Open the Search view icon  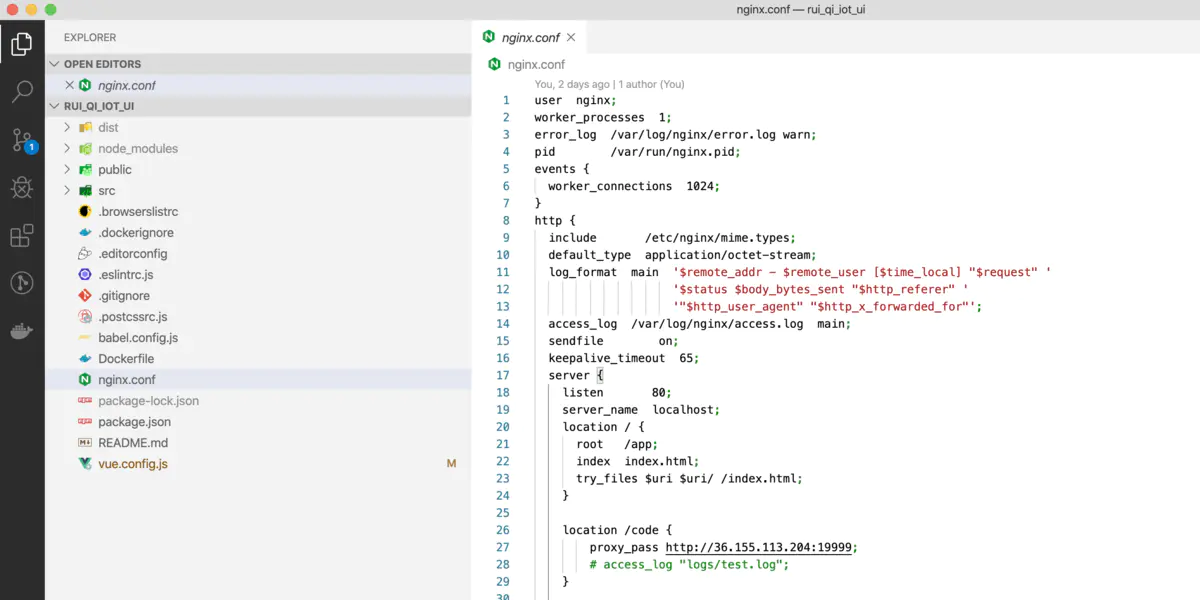tap(22, 92)
